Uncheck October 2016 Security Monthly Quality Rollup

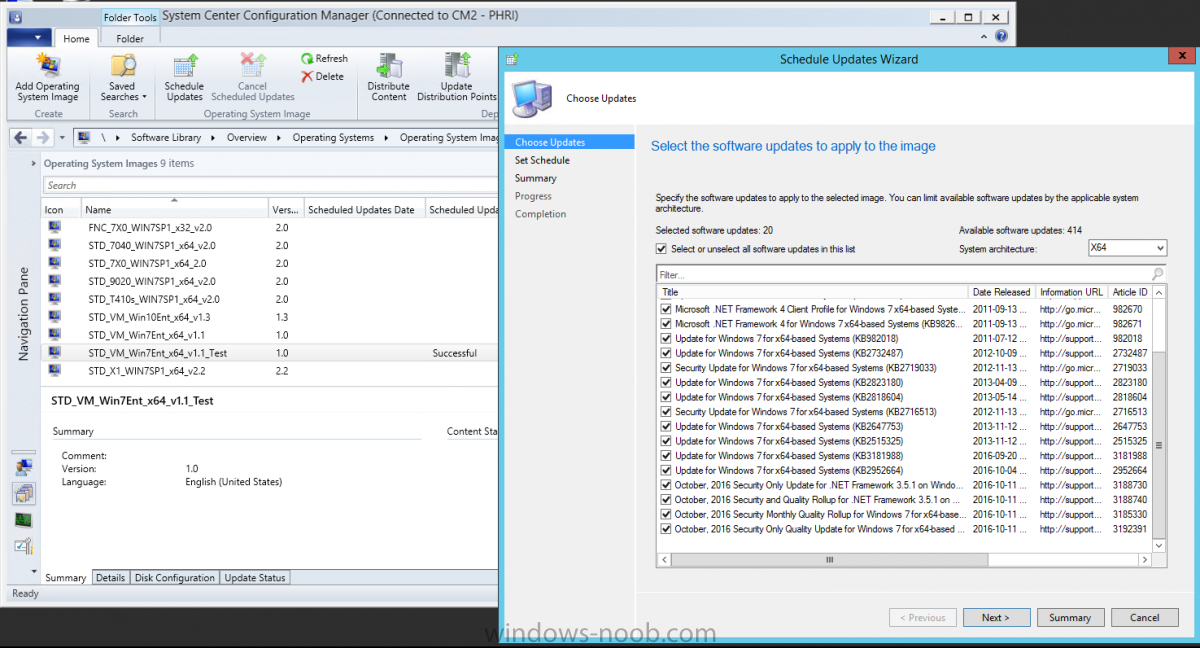pos(666,515)
